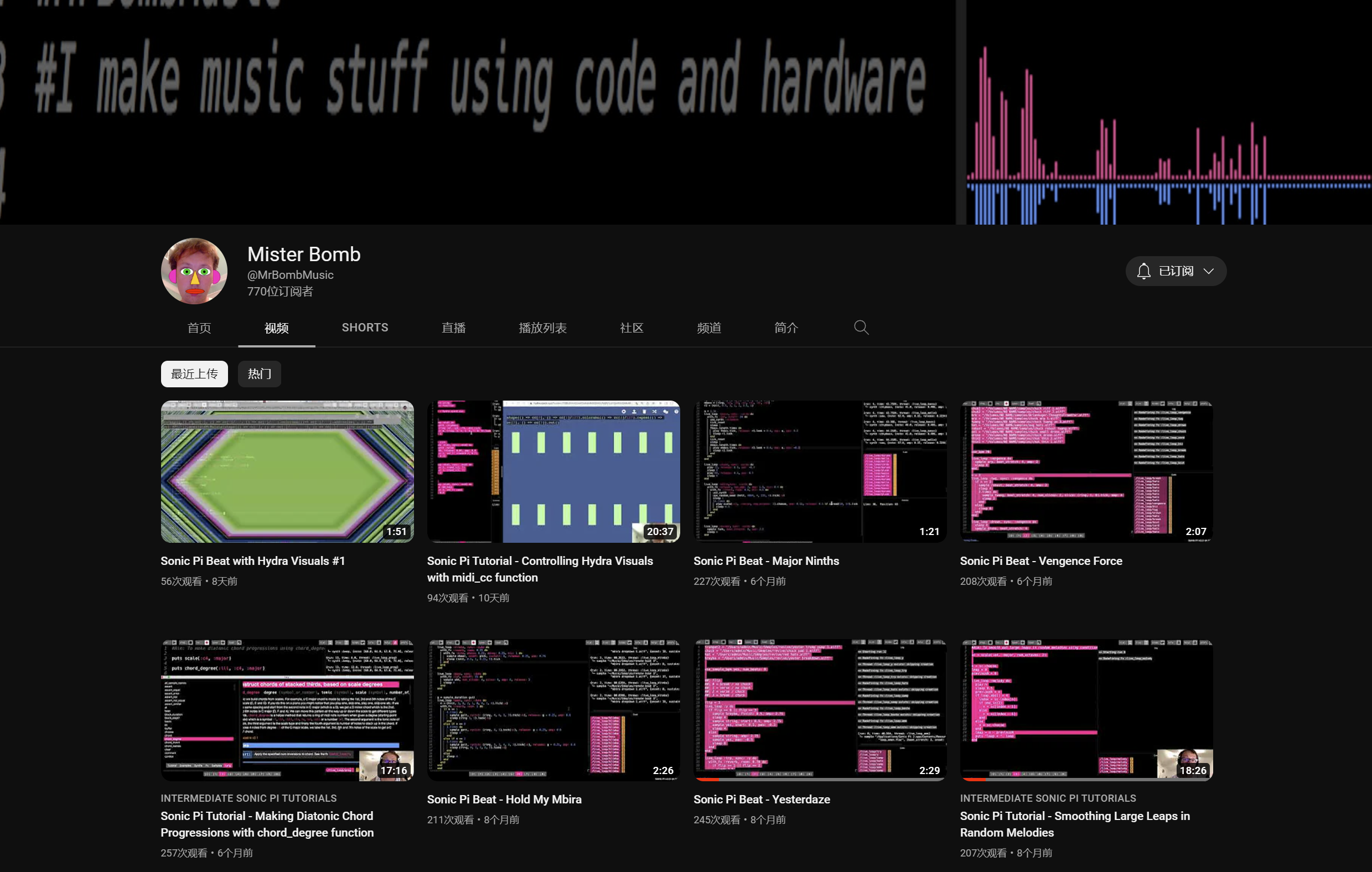Viewport: 1372px width, 872px height.
Task: Open thumbnail of Controlling Hydra Visuals tutorial
Action: pos(553,471)
